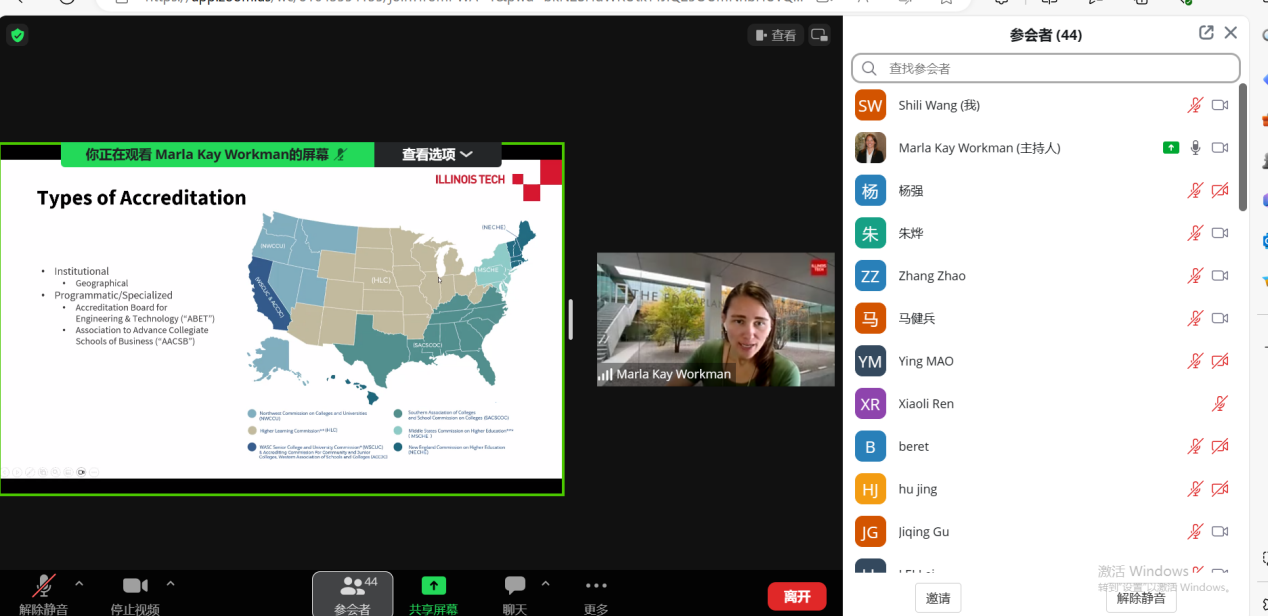Click the green encryption shield icon
Image resolution: width=1268 pixels, height=616 pixels.
click(17, 36)
